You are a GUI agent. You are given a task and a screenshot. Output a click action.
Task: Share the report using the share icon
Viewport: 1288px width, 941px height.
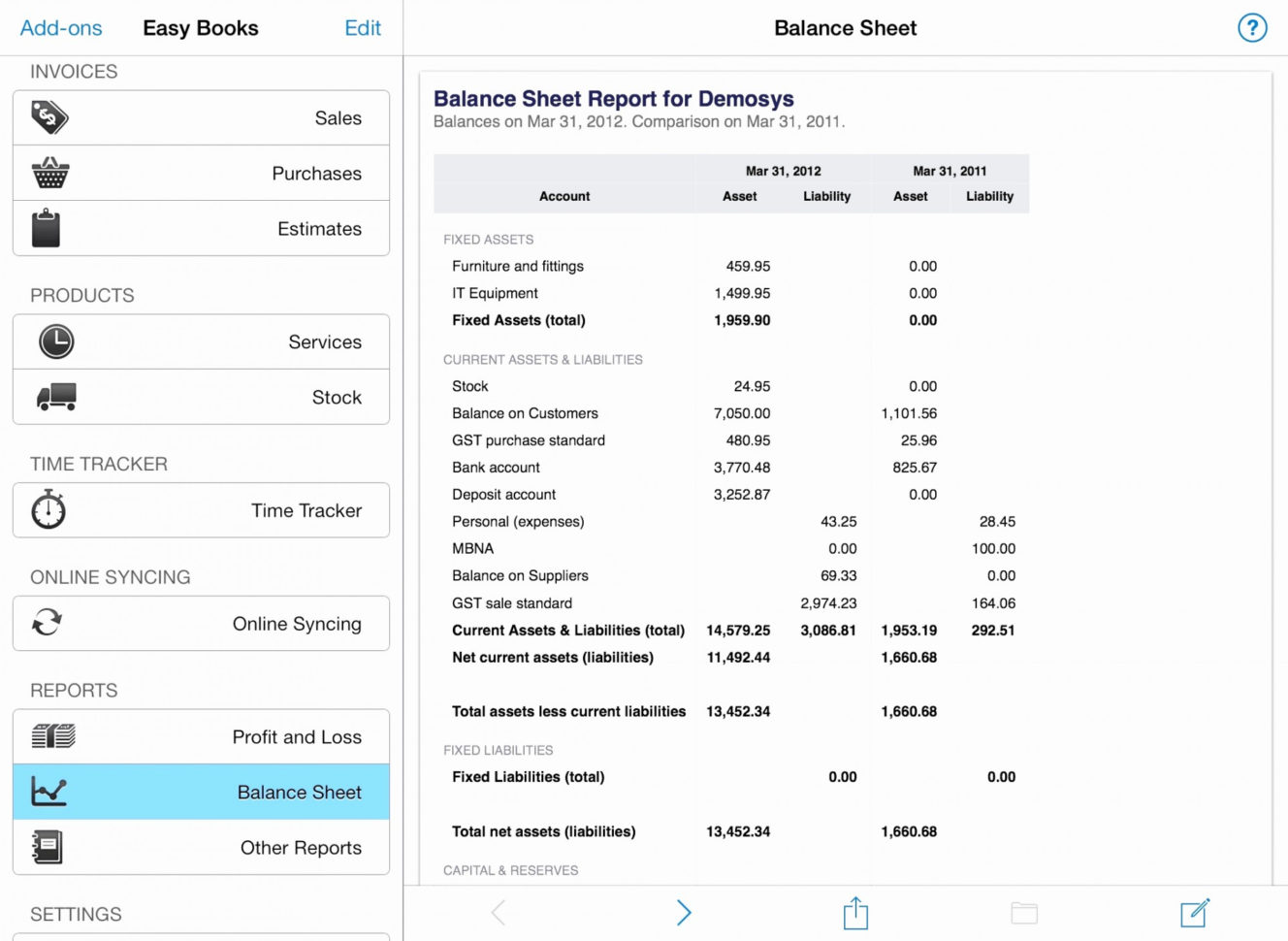(854, 912)
